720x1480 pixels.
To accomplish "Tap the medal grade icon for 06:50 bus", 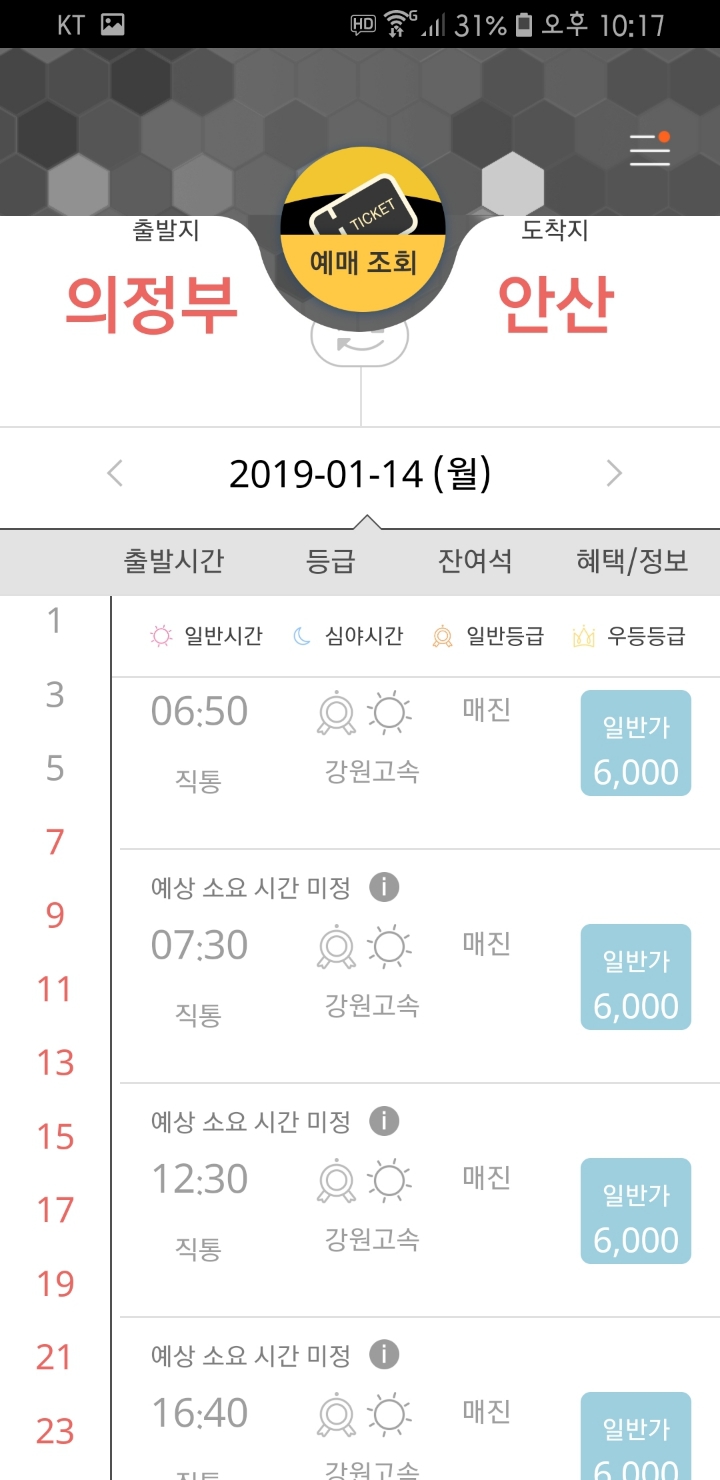I will tap(336, 713).
